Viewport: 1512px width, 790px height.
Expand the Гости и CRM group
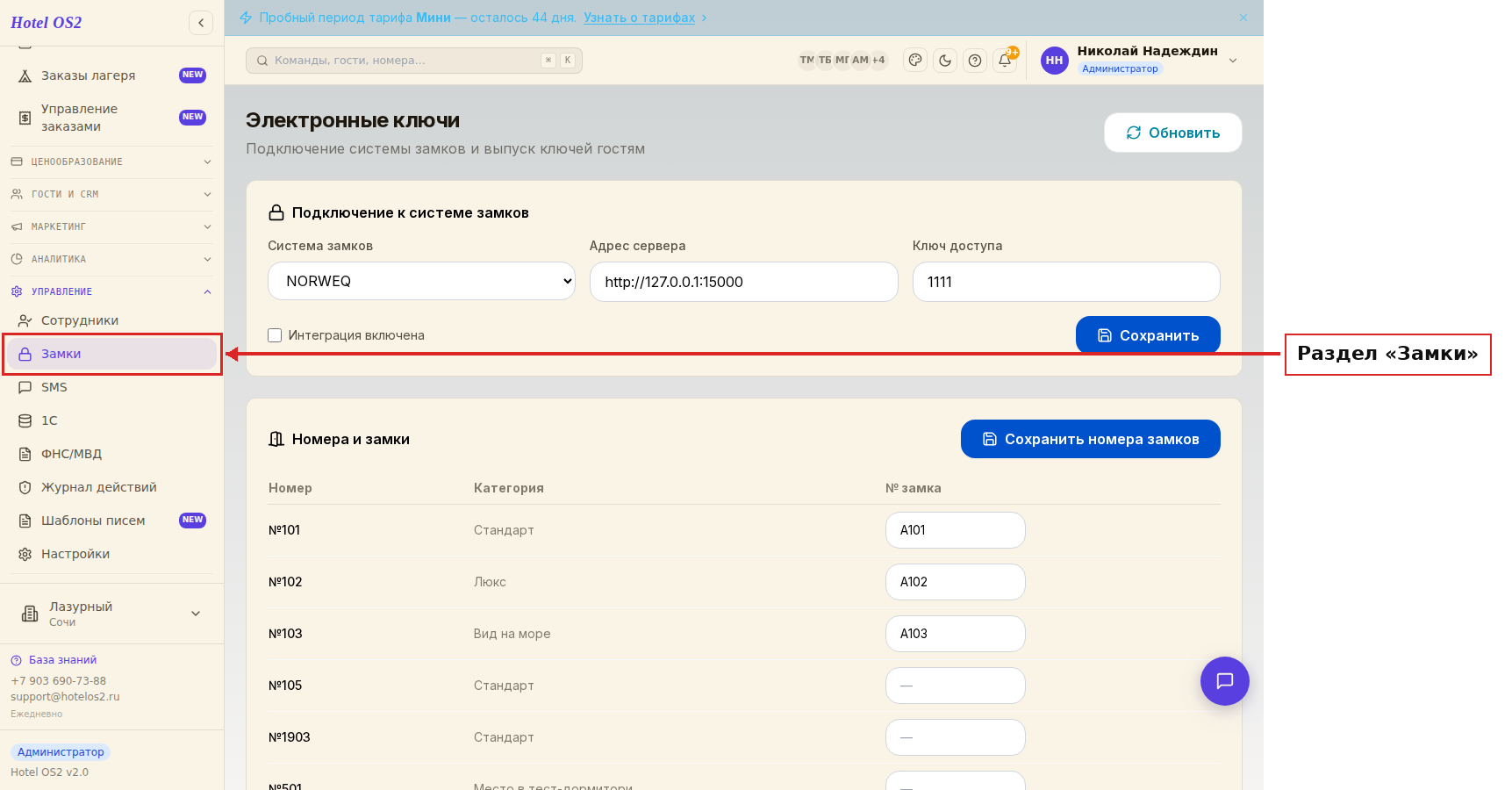(112, 194)
